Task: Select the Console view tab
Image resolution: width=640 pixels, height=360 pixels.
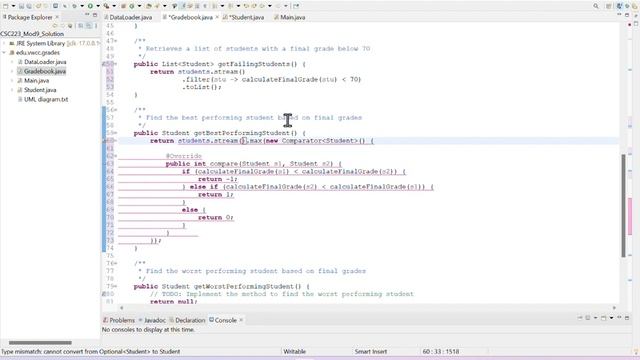Action: coord(223,320)
